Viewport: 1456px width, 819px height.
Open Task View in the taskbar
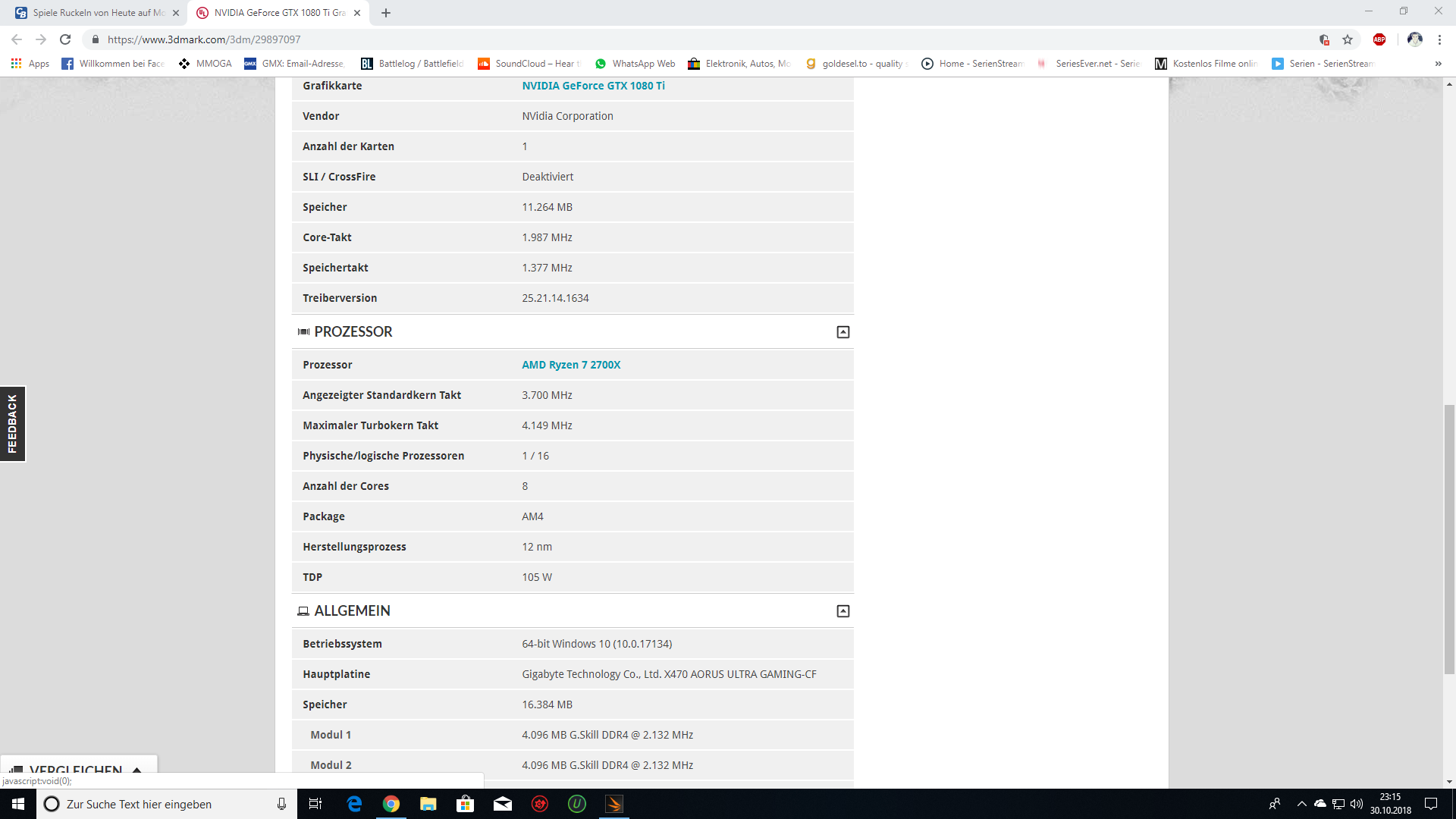point(315,804)
